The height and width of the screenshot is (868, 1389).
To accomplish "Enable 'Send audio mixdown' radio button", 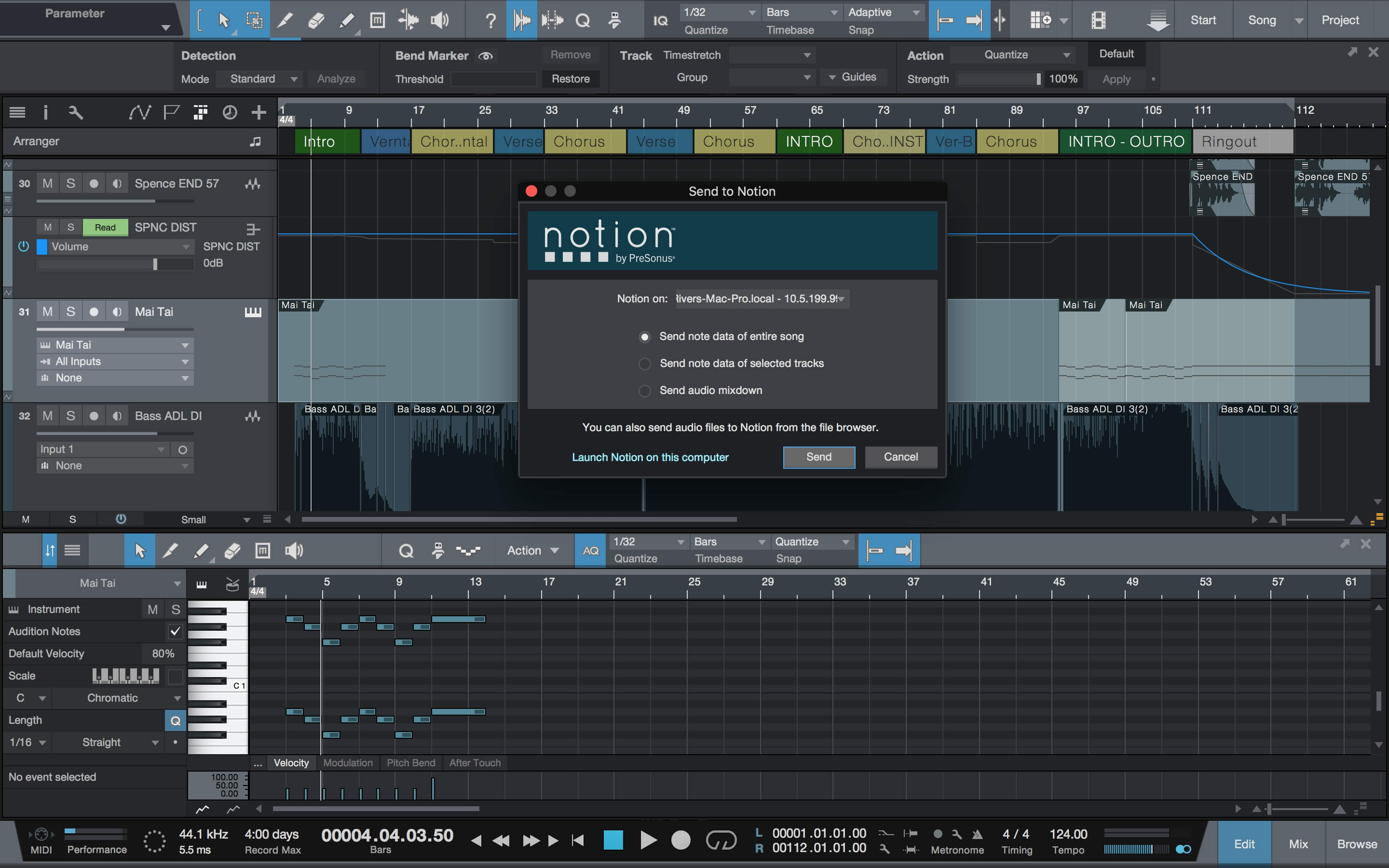I will point(644,390).
